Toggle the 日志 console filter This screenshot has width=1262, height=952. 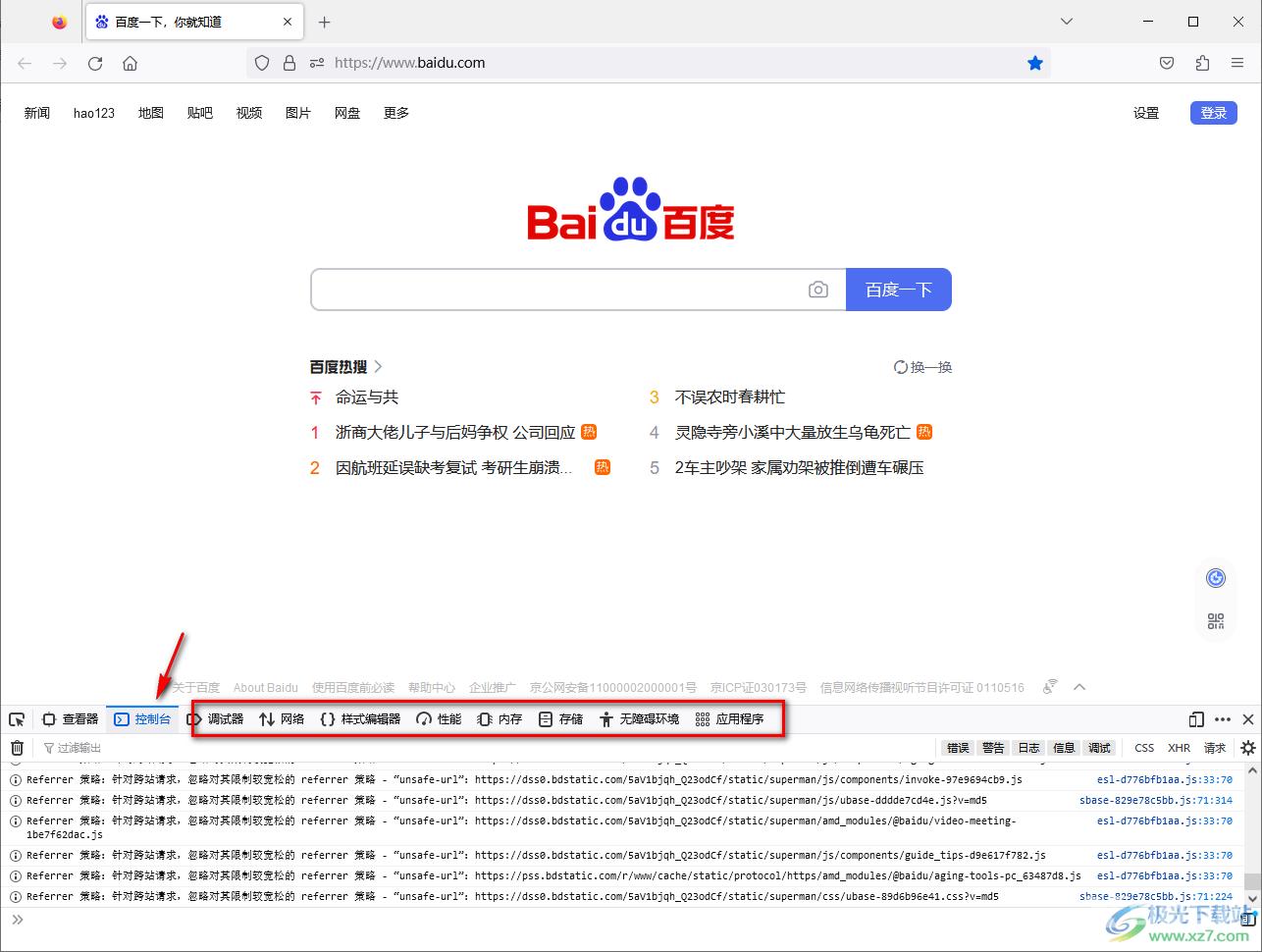(1028, 748)
